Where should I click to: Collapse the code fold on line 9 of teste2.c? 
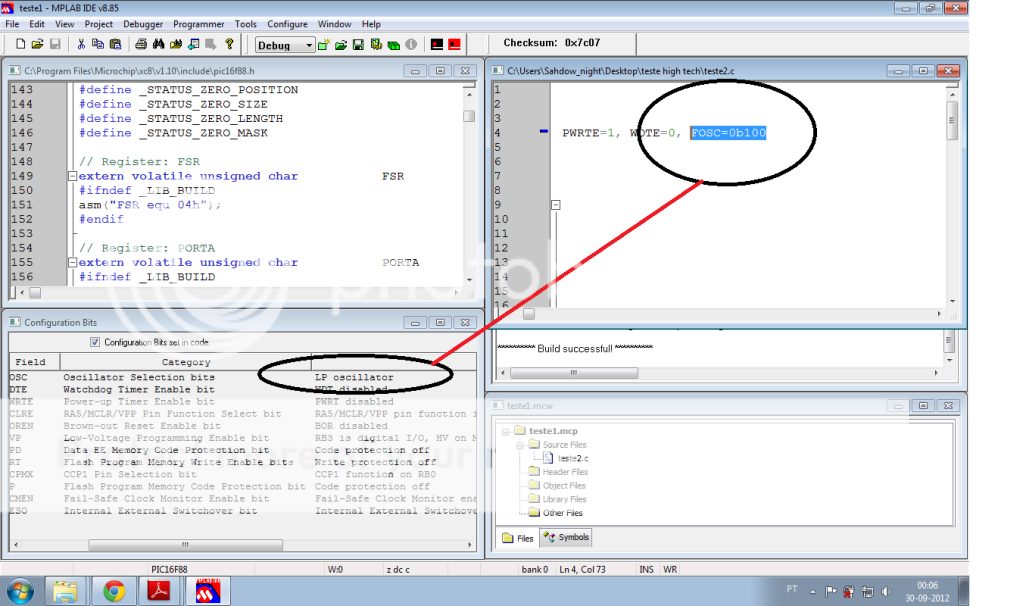[556, 205]
